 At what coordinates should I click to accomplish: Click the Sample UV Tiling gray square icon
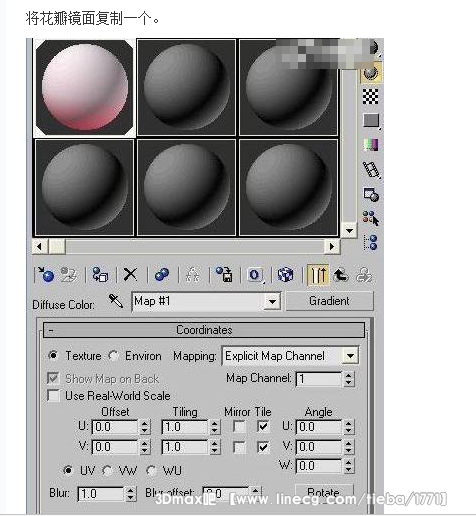coord(371,120)
